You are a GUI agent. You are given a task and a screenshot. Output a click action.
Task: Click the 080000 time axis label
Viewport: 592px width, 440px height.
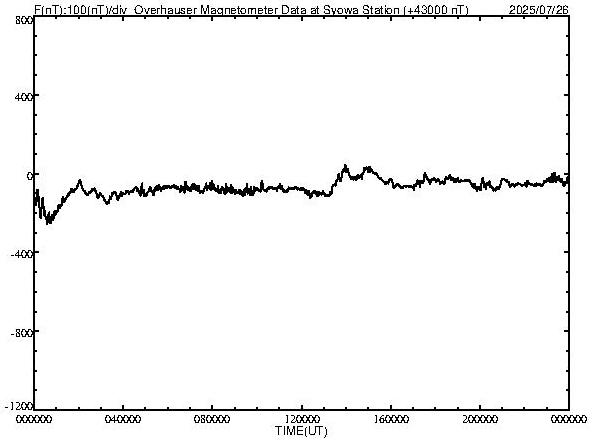pos(212,419)
